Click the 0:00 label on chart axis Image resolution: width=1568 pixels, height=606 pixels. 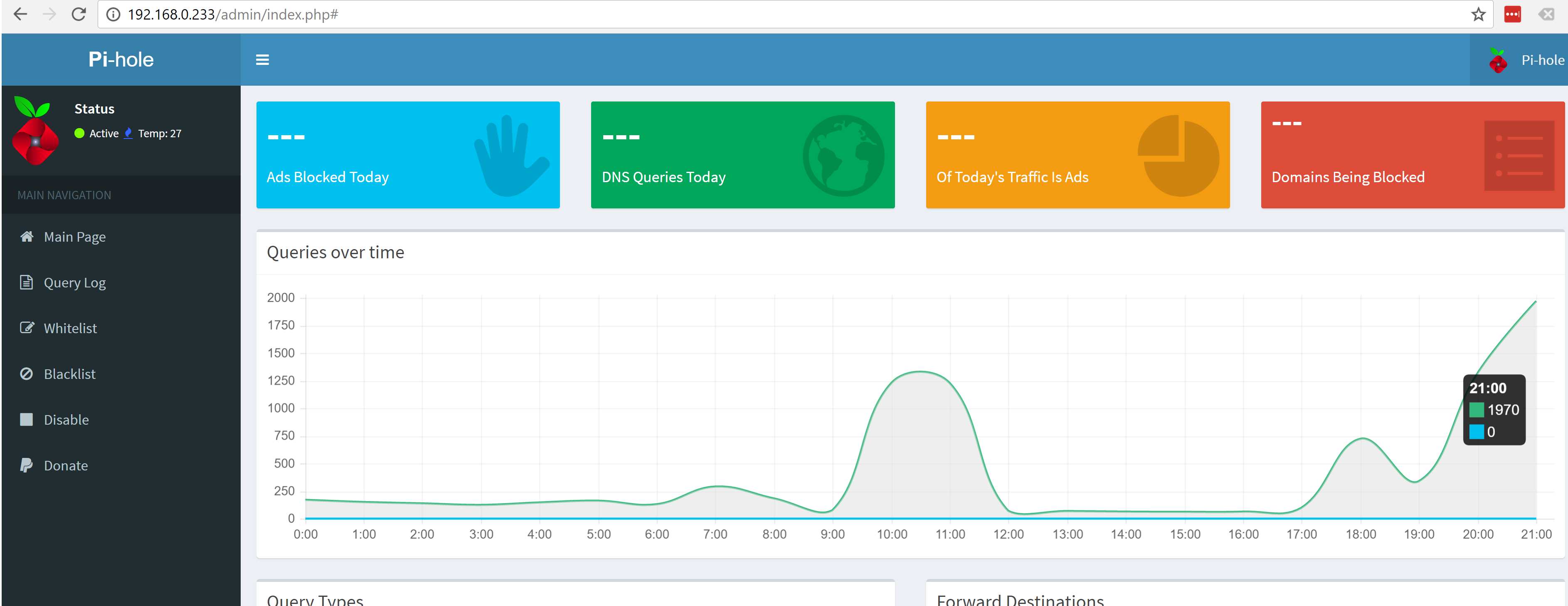click(x=306, y=534)
